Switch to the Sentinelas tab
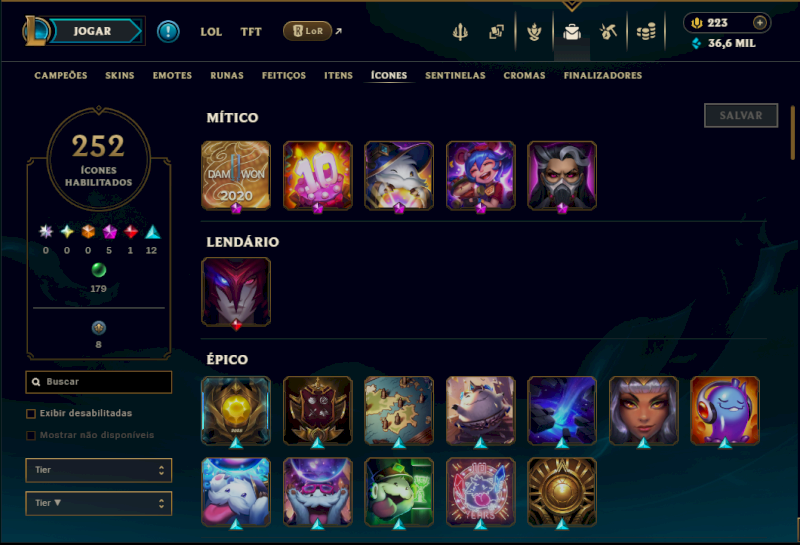This screenshot has width=800, height=545. pos(455,76)
